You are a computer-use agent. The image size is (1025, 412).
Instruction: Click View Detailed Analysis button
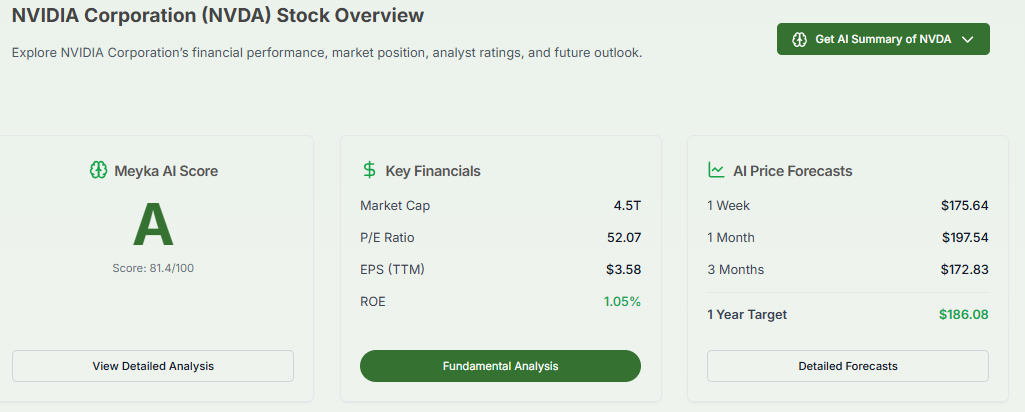tap(153, 366)
